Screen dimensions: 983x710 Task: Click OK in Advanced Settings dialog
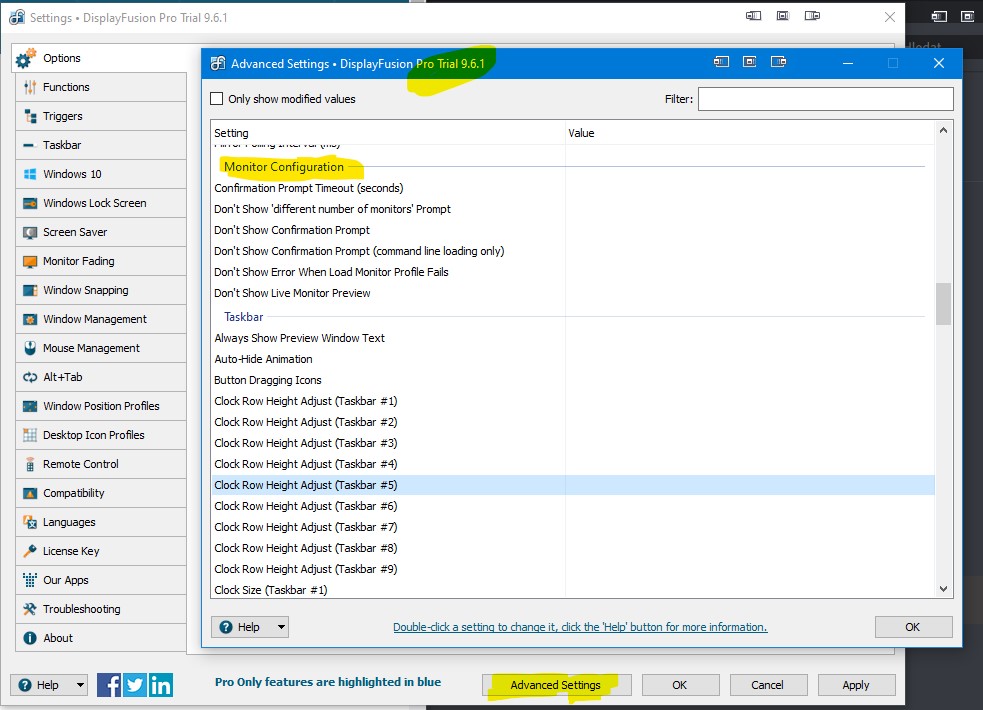[912, 627]
